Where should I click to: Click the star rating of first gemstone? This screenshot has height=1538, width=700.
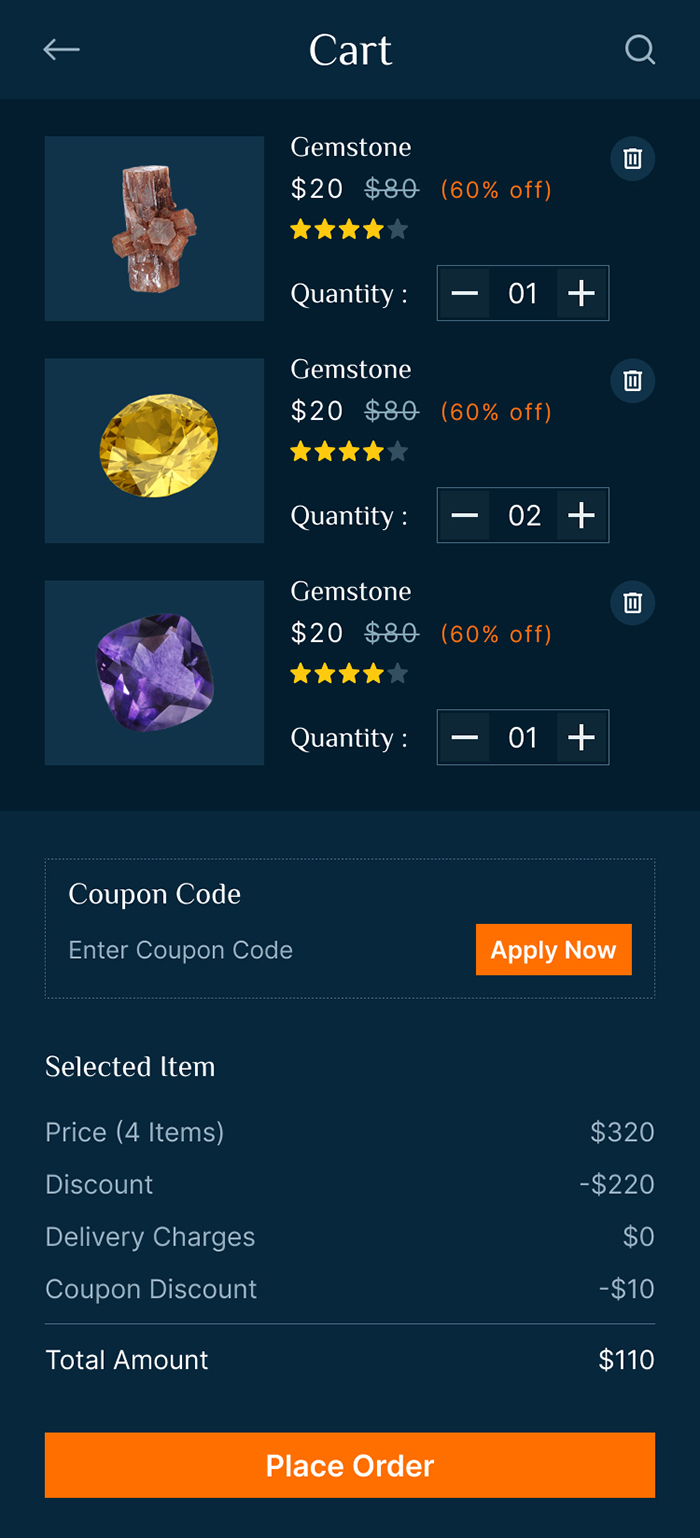point(349,230)
